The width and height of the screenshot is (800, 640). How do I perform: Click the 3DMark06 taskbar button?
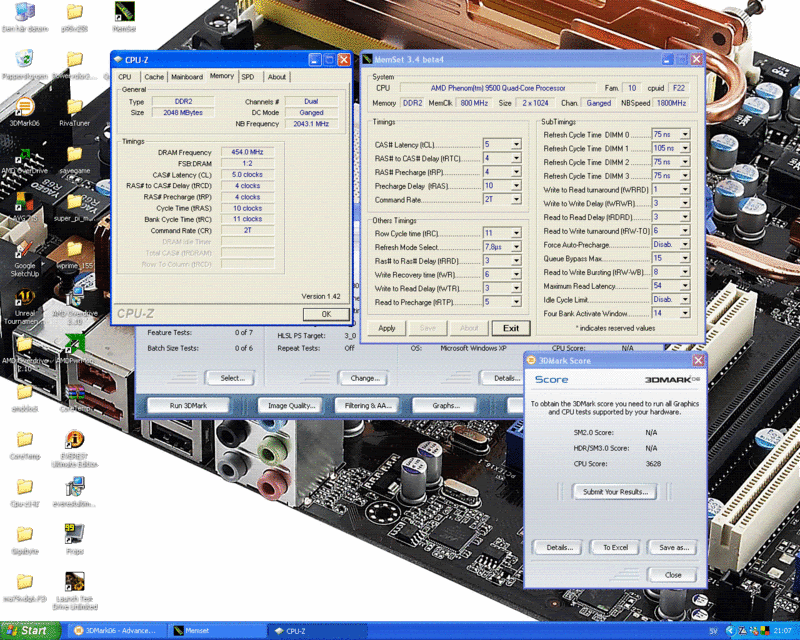(x=115, y=631)
